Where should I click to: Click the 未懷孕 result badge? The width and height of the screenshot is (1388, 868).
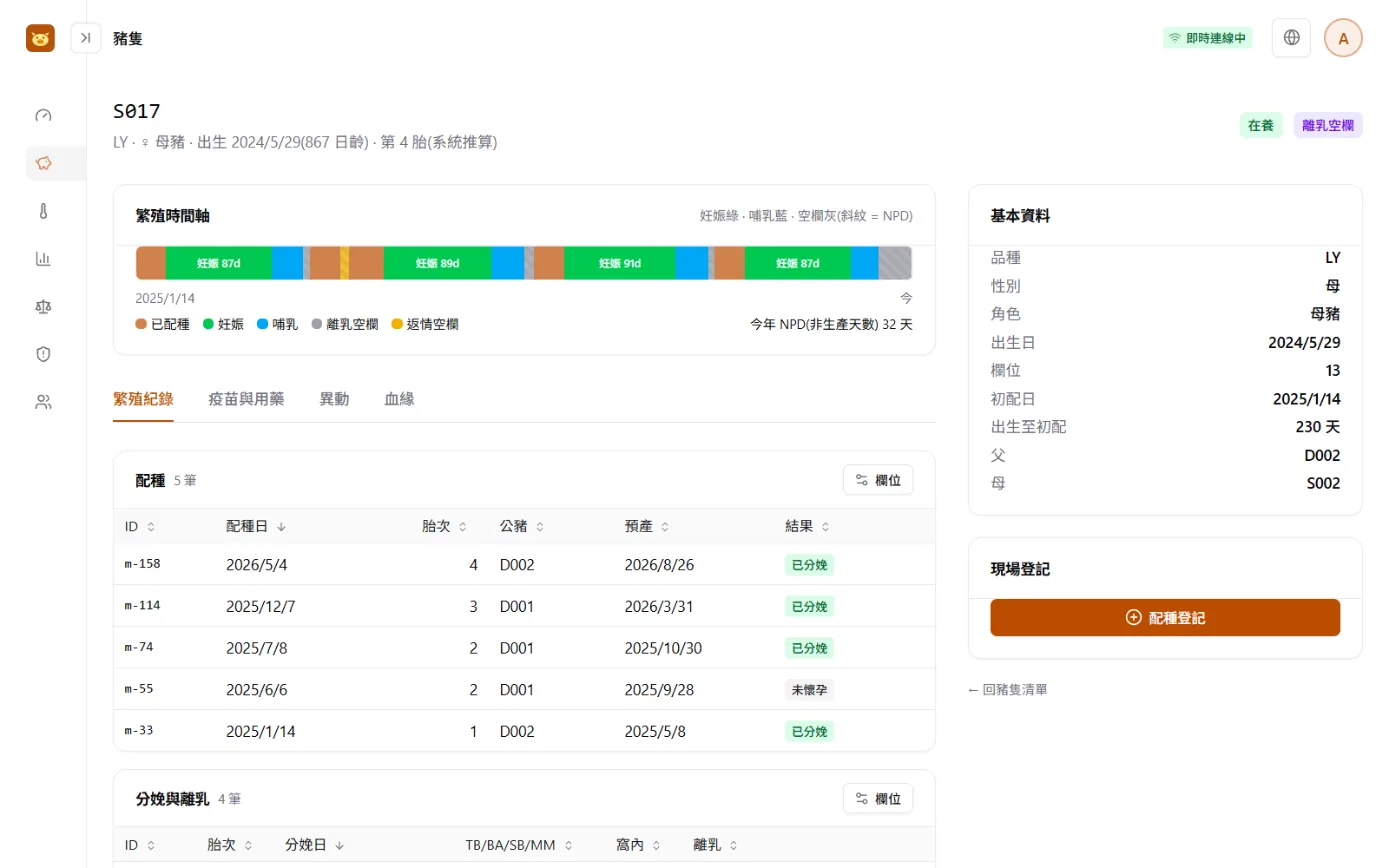pos(810,689)
